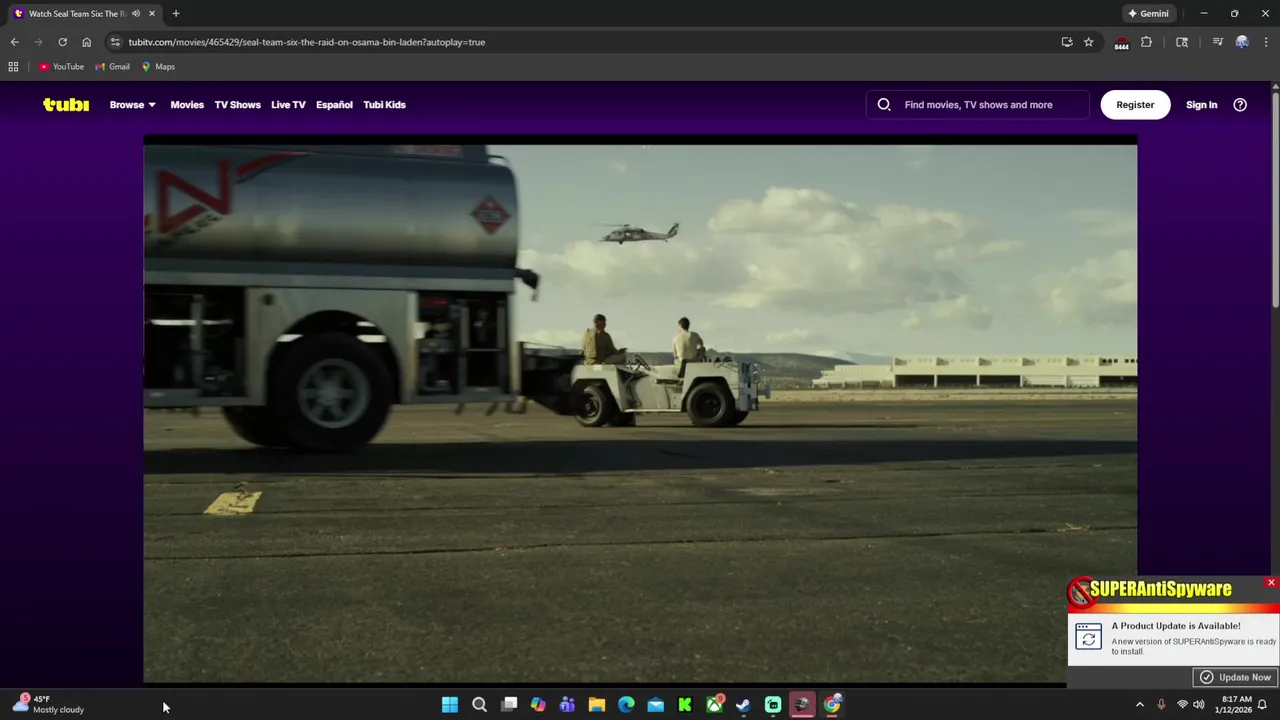Open the red 8444 extension
The width and height of the screenshot is (1280, 720).
point(1122,43)
